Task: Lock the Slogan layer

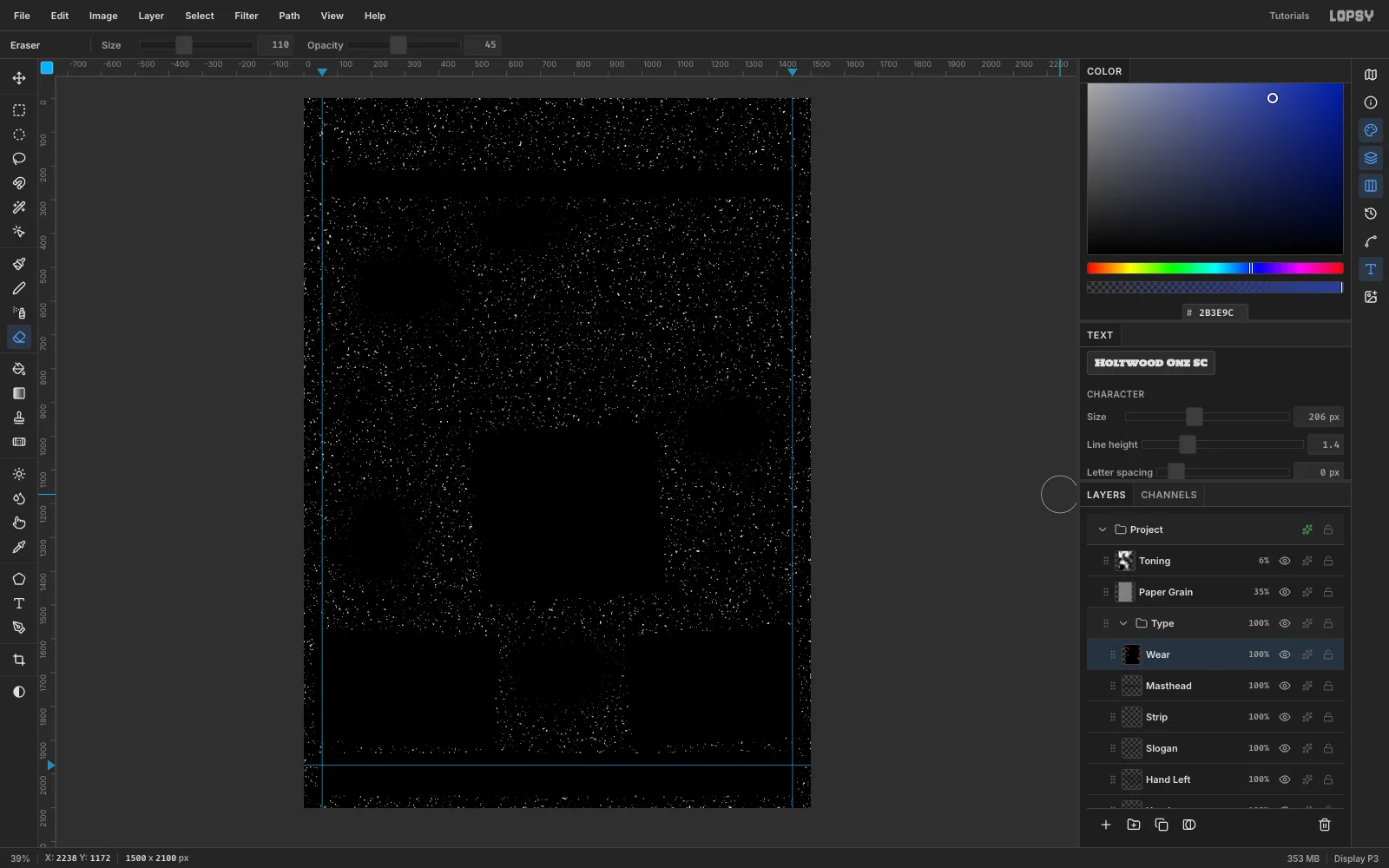Action: click(1328, 748)
